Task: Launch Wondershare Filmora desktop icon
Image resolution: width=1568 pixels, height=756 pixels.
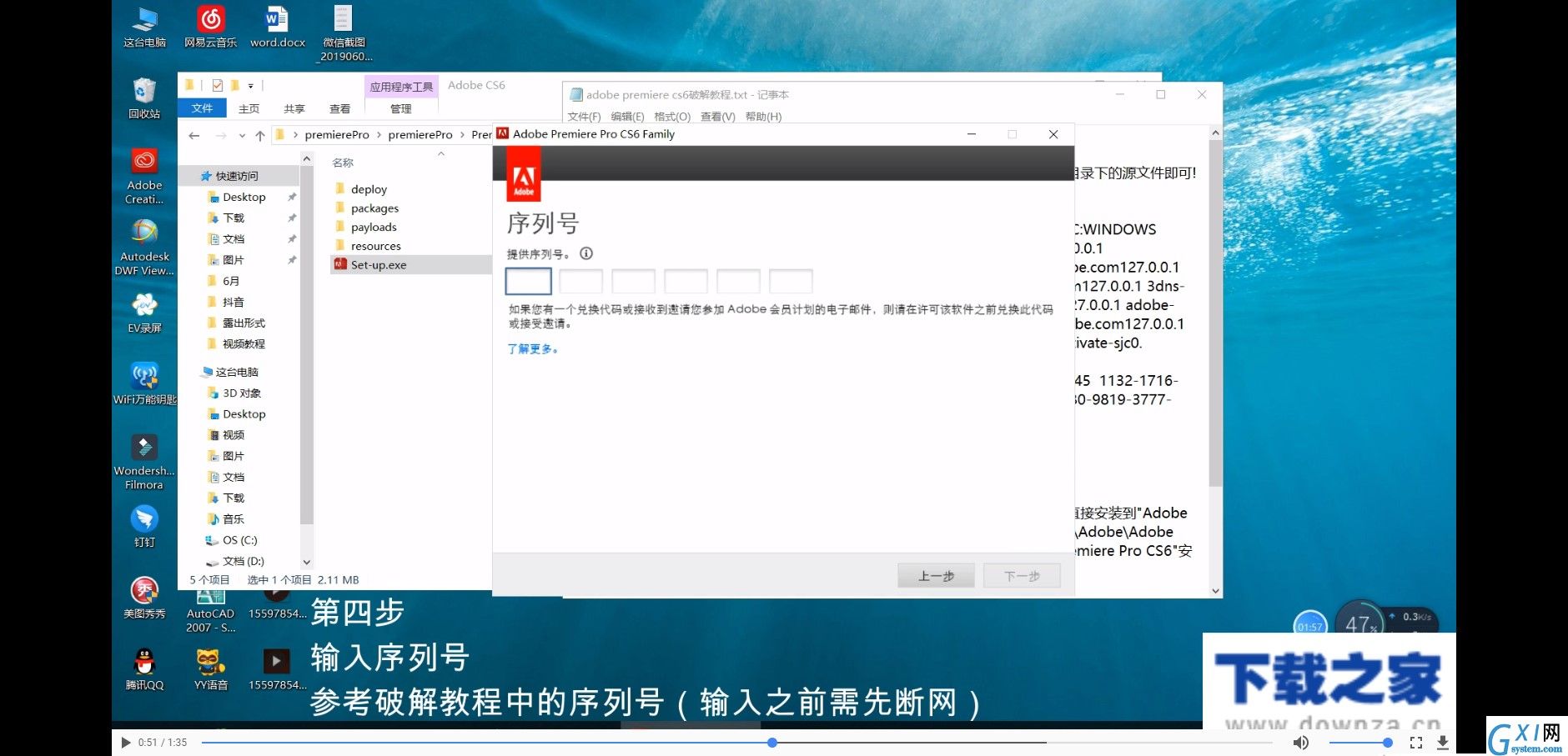Action: (x=144, y=462)
